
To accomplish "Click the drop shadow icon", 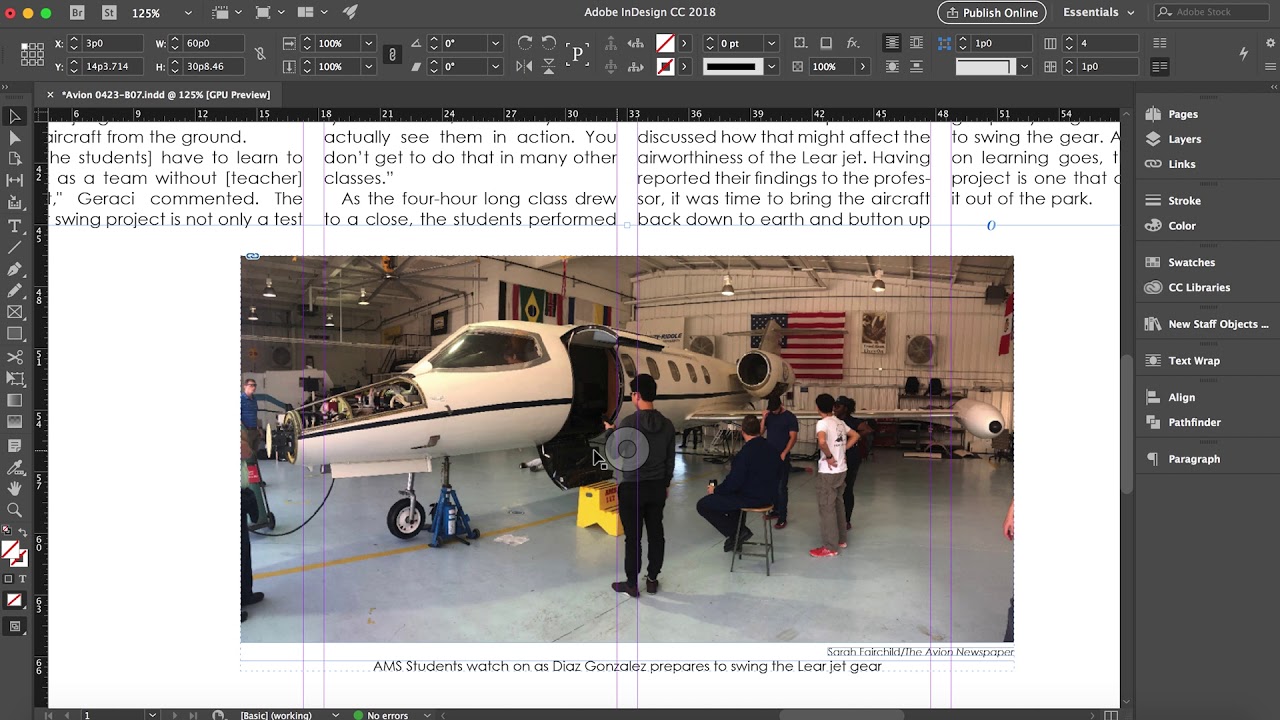I will click(826, 43).
